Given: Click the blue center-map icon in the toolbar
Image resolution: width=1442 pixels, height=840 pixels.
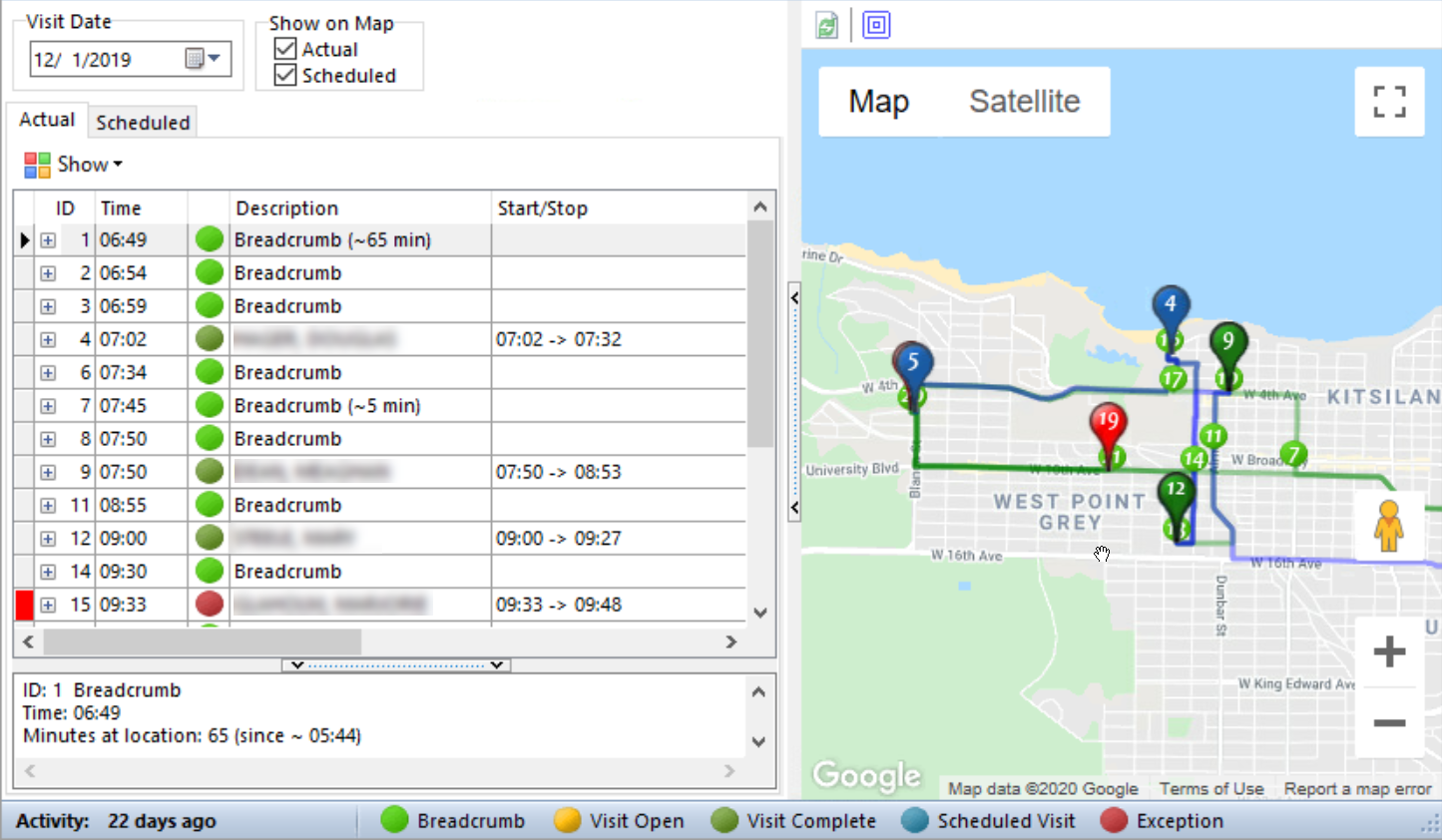Looking at the screenshot, I should tap(877, 24).
